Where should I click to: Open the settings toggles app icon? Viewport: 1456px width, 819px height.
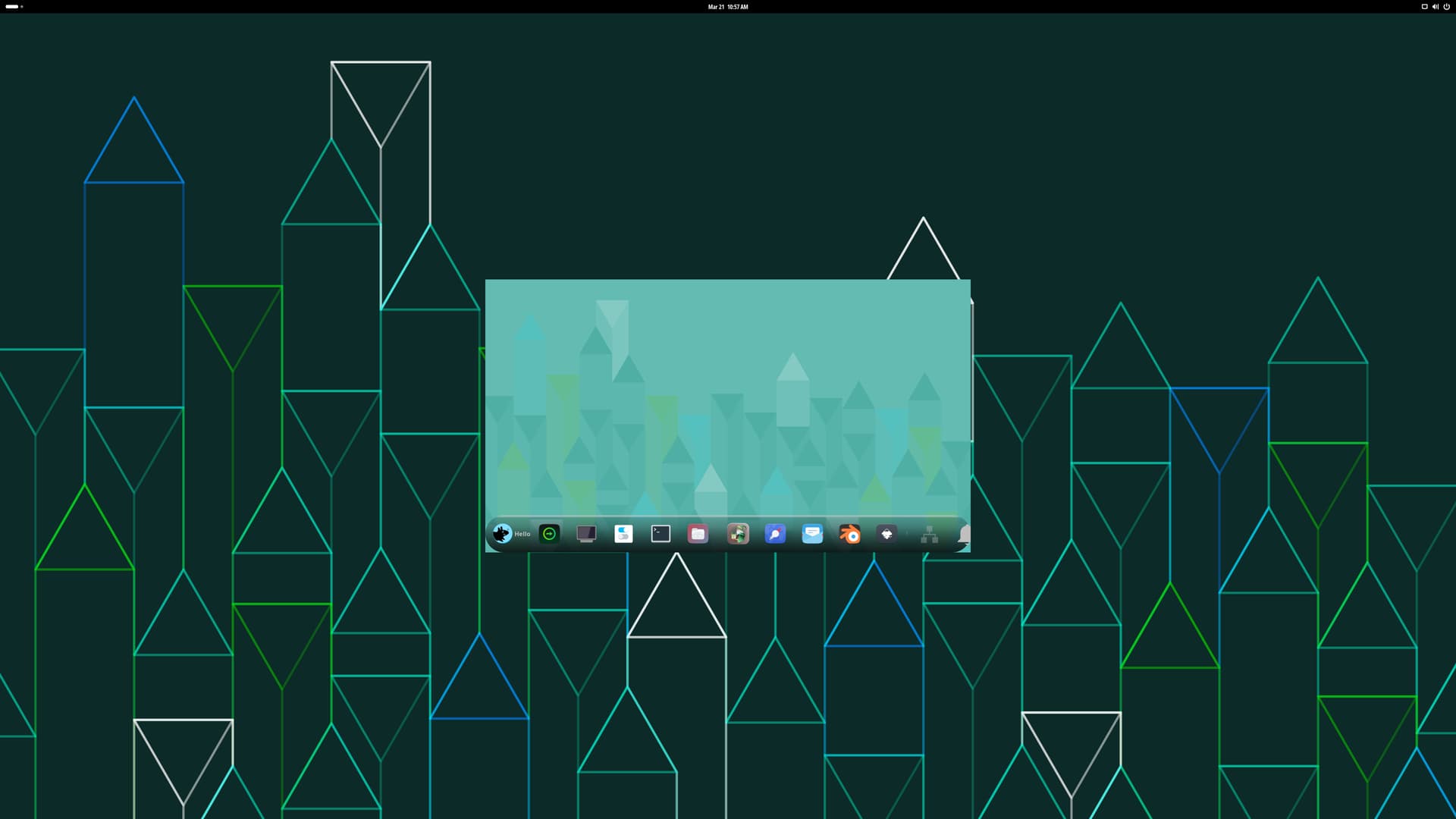[623, 535]
